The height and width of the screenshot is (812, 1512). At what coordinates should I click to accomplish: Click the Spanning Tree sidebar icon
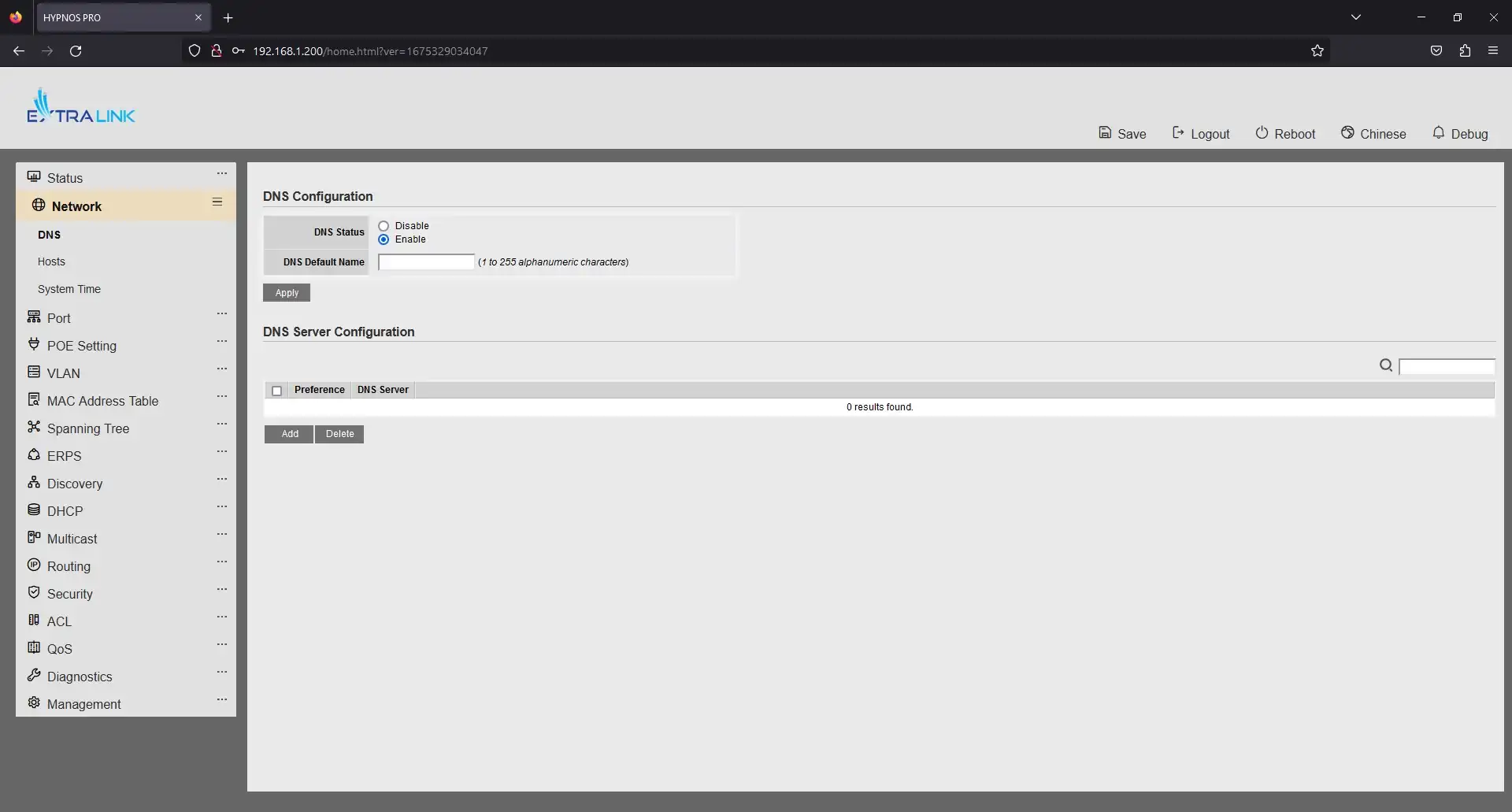tap(34, 428)
